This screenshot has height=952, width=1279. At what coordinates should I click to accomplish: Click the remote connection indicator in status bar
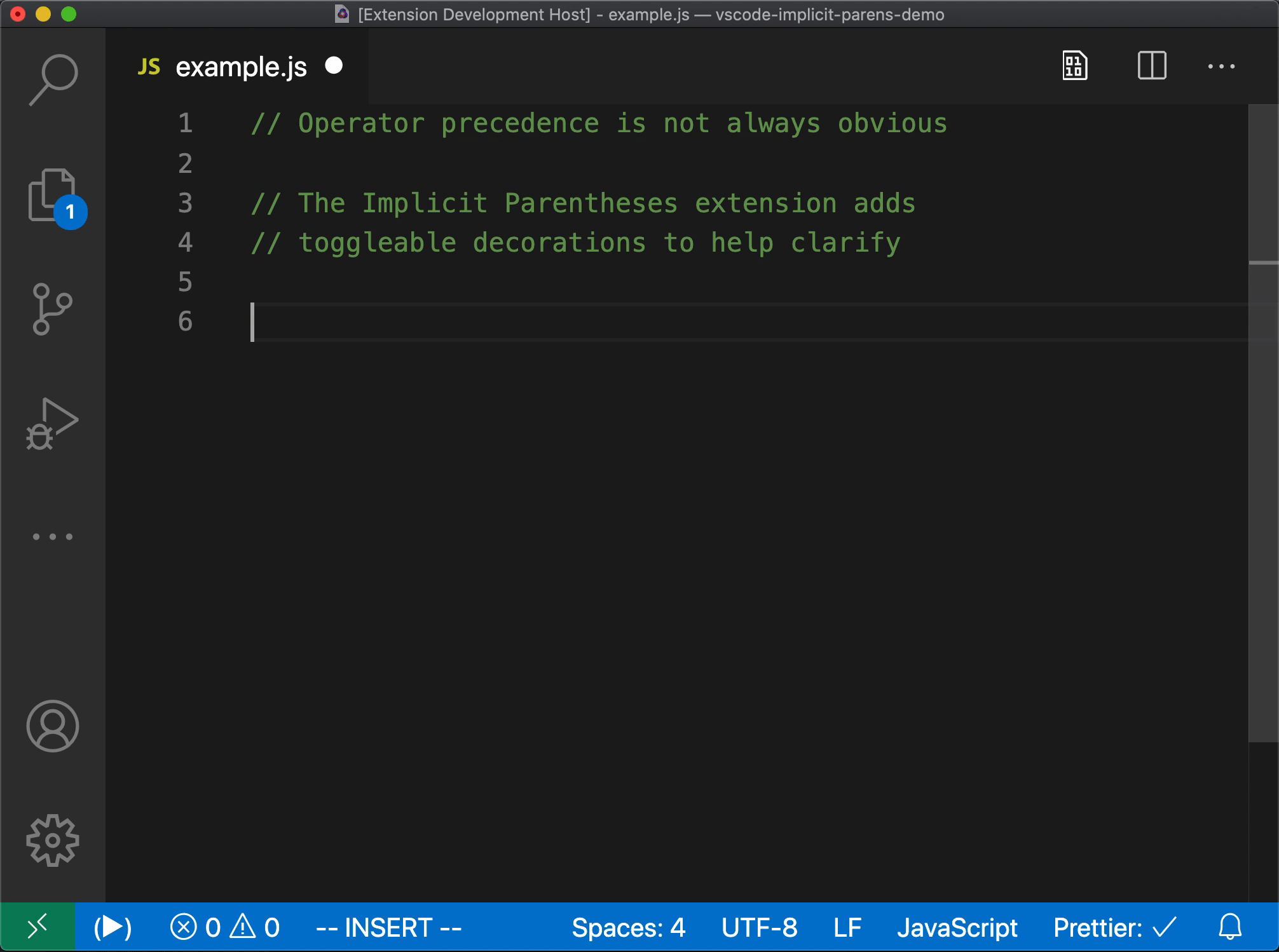coord(36,928)
